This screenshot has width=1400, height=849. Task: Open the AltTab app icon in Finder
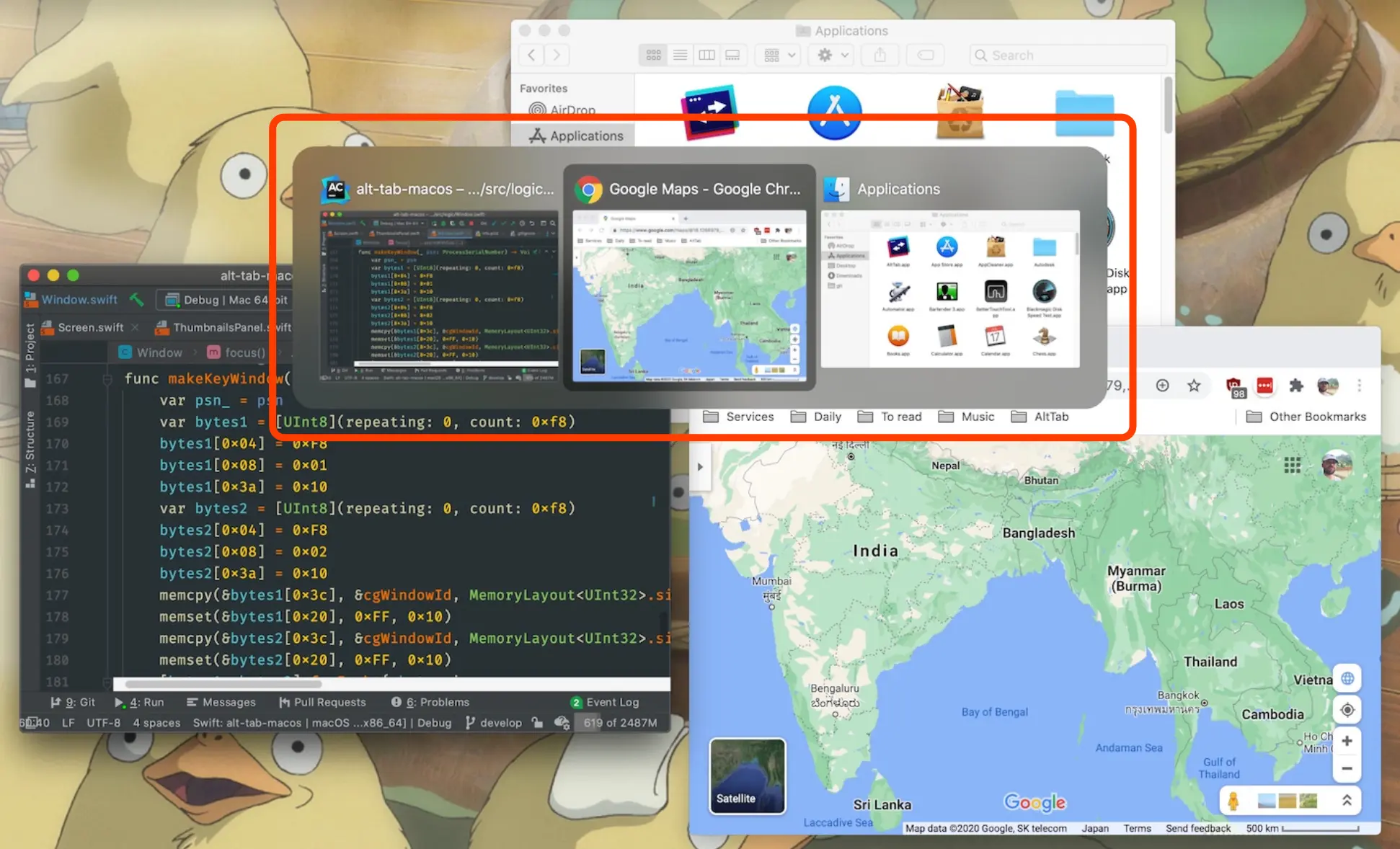click(709, 112)
